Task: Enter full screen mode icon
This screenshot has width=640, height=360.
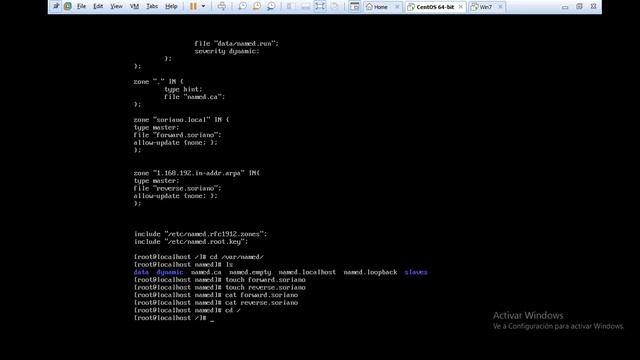Action: pyautogui.click(x=320, y=7)
